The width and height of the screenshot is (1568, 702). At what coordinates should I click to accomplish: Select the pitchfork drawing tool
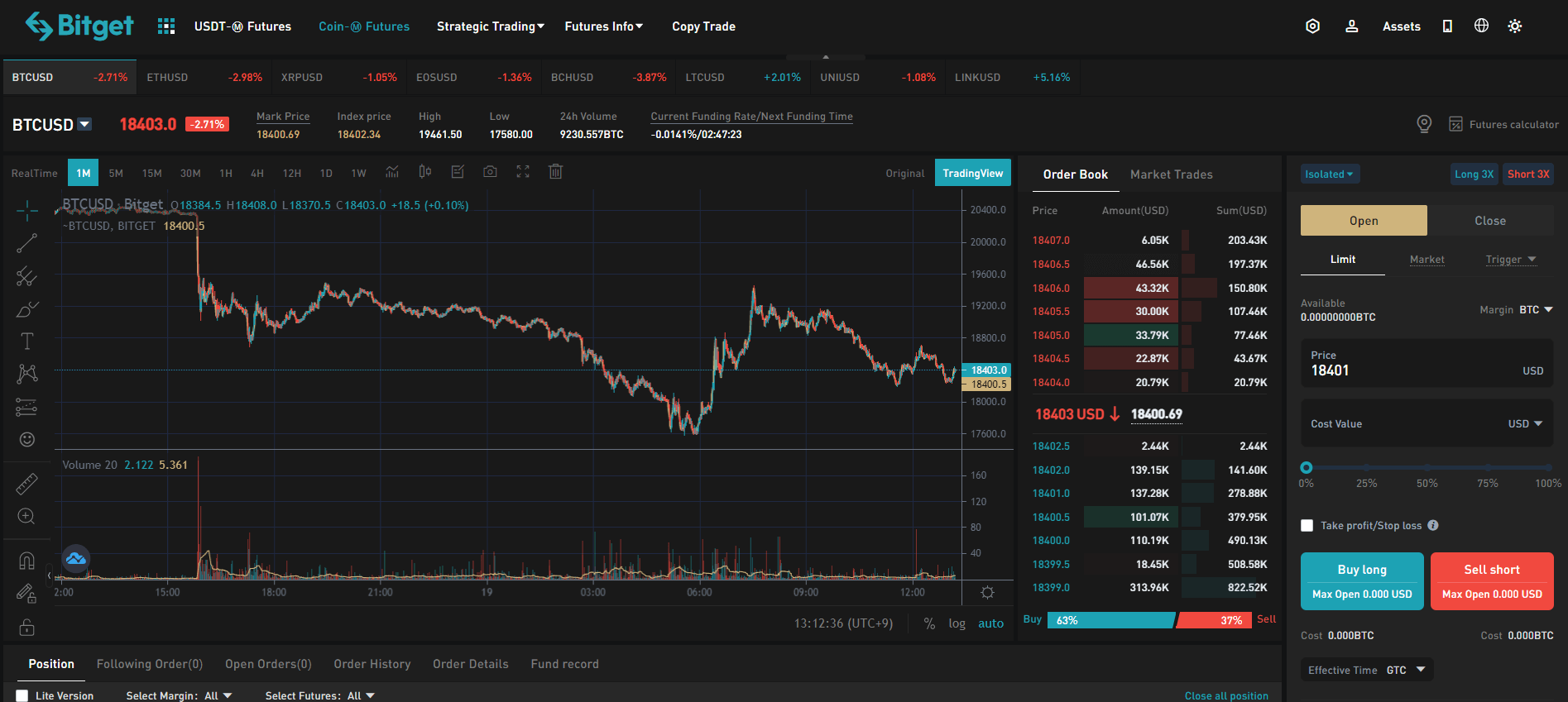coord(27,276)
